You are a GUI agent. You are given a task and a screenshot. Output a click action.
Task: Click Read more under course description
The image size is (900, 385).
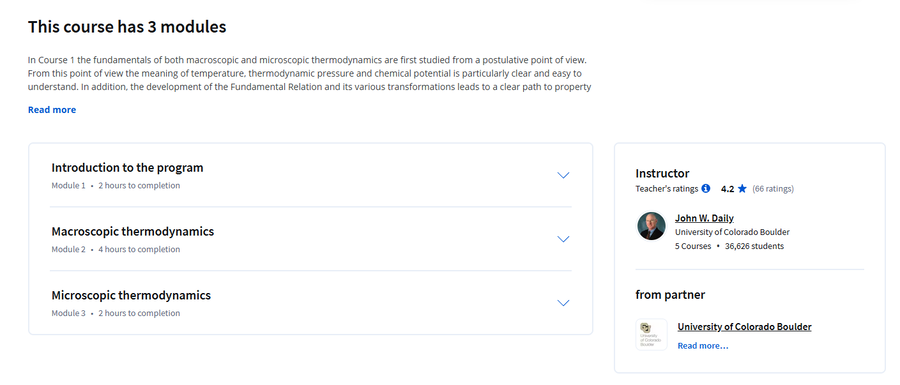coord(52,110)
